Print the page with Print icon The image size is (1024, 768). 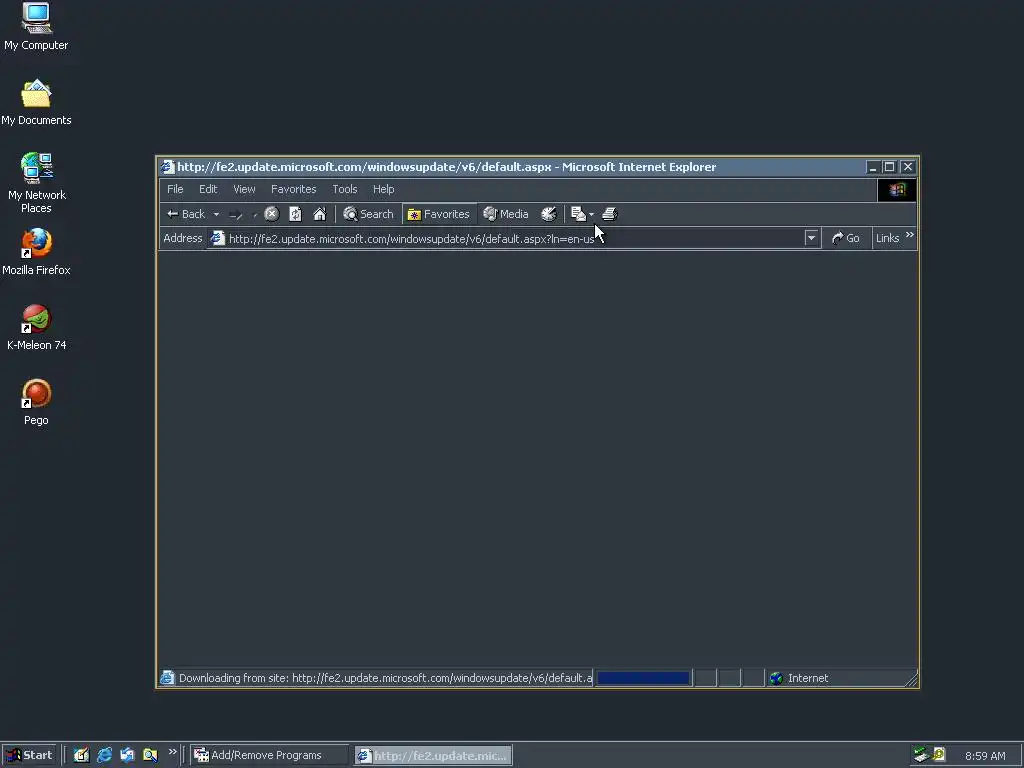click(x=609, y=214)
